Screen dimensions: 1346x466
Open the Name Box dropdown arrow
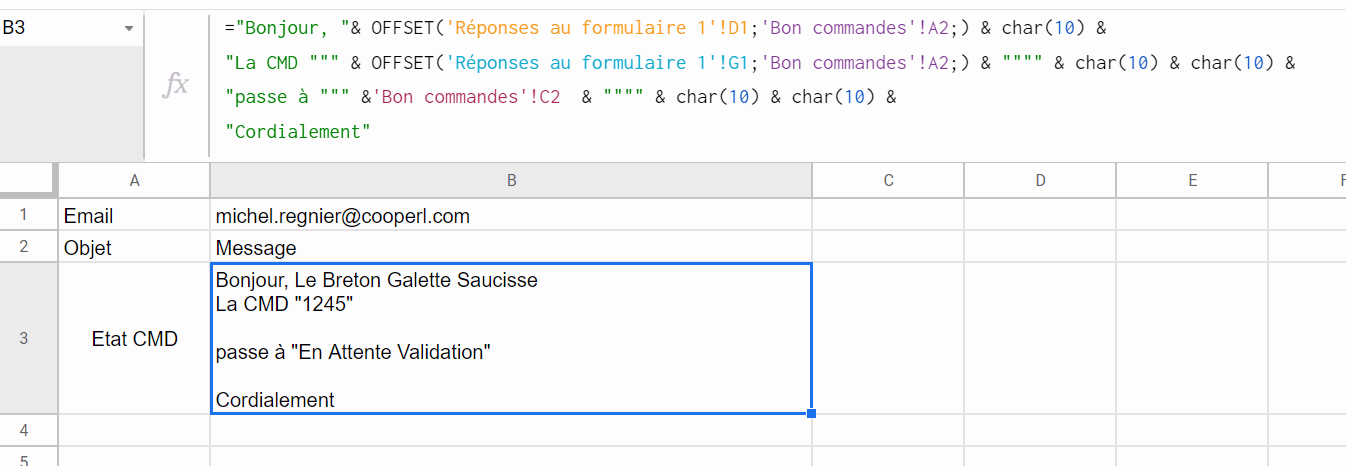click(129, 29)
